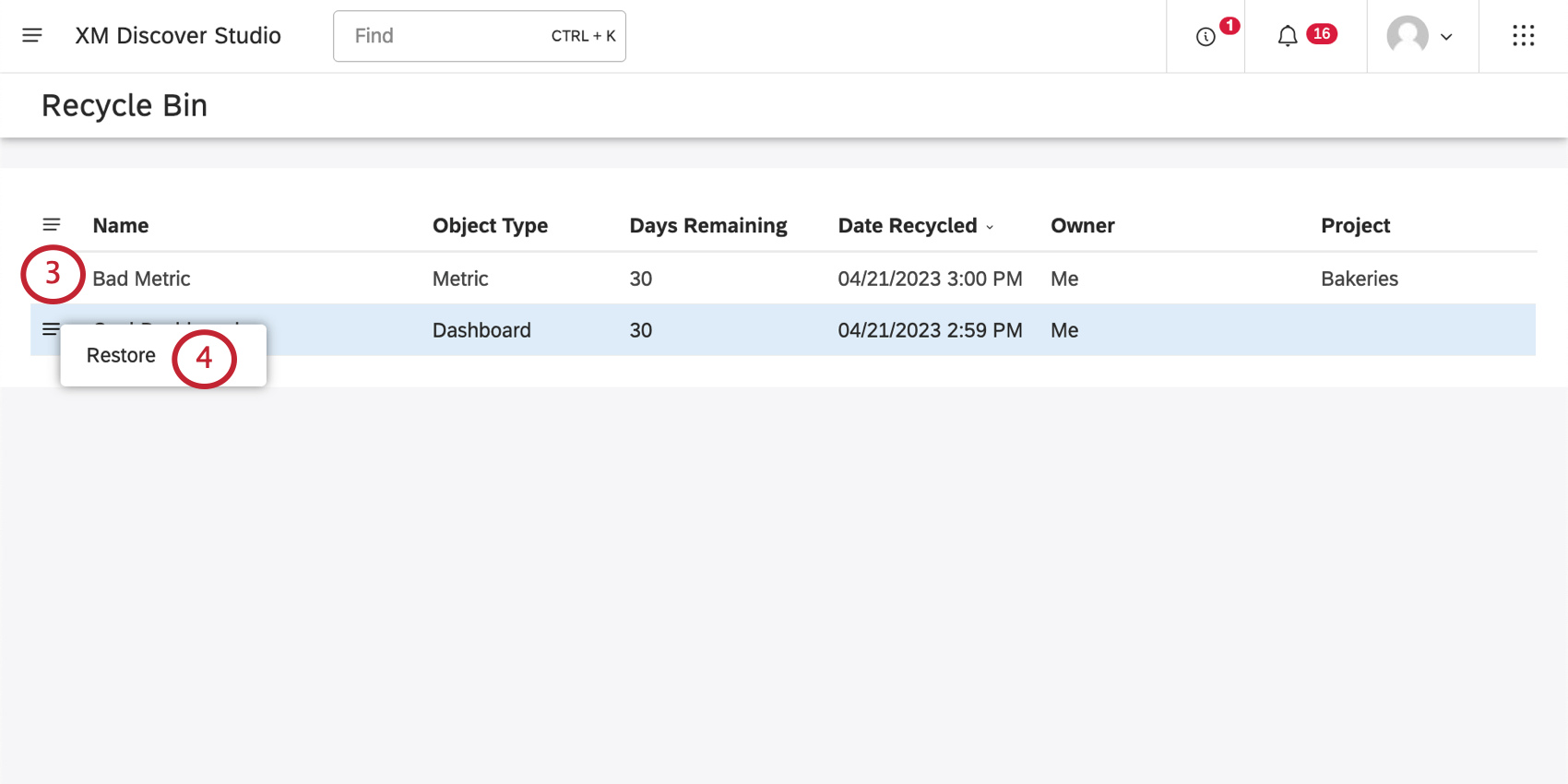
Task: Click the Dashboard object type cell
Action: tap(481, 330)
